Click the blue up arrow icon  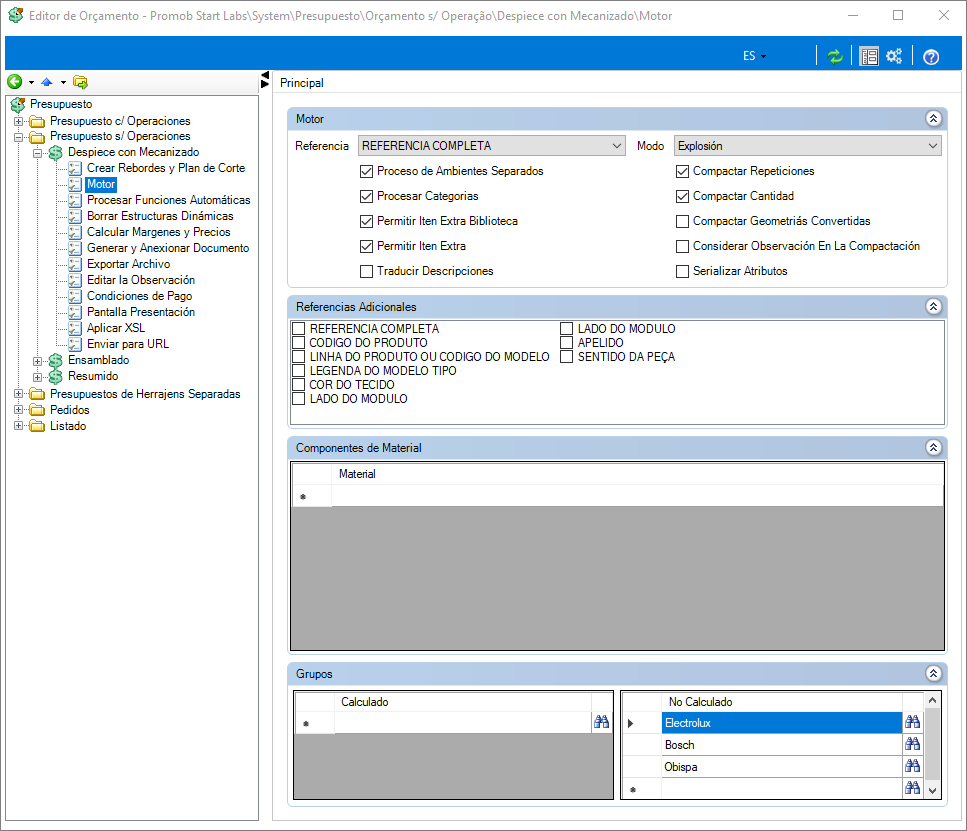47,81
